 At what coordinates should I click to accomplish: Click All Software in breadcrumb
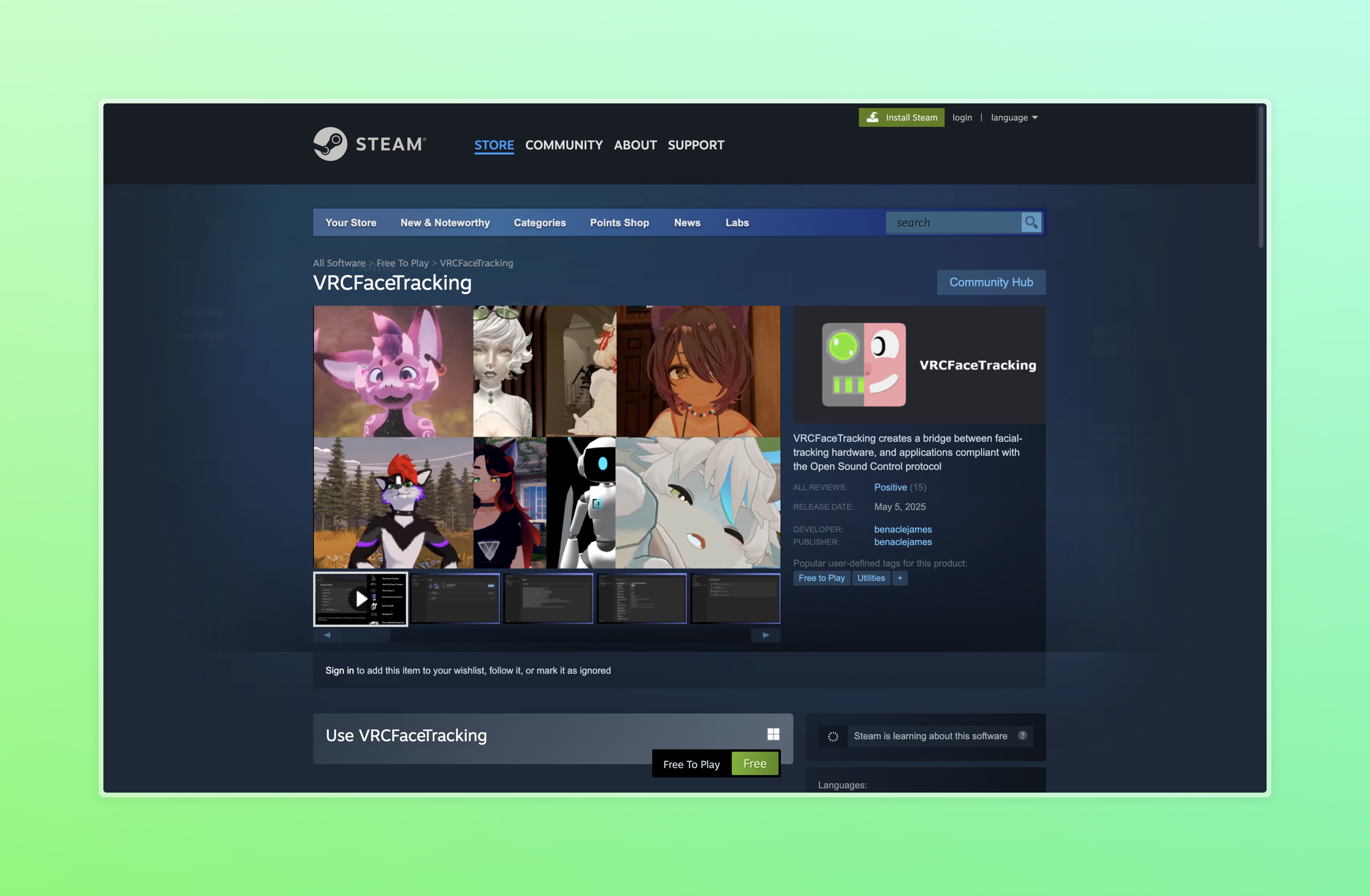(x=339, y=263)
